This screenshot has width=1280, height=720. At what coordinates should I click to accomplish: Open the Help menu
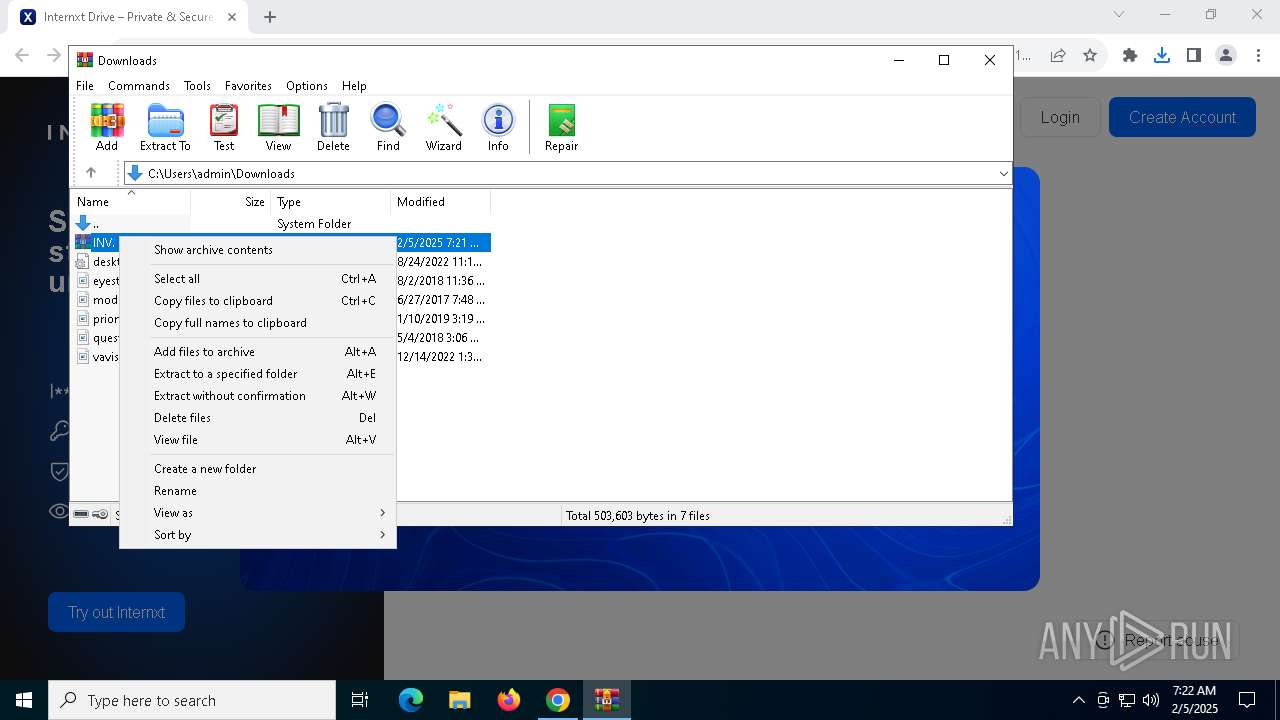354,86
